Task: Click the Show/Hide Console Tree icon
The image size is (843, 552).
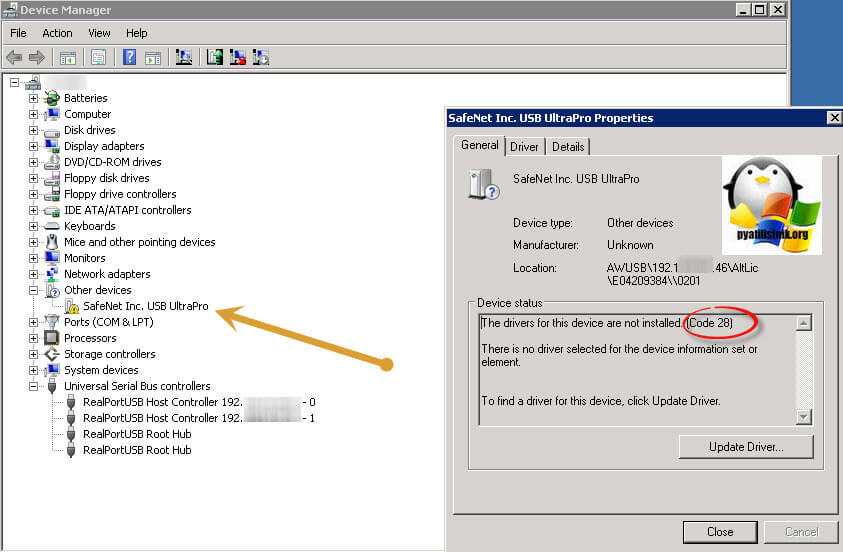Action: [x=68, y=57]
